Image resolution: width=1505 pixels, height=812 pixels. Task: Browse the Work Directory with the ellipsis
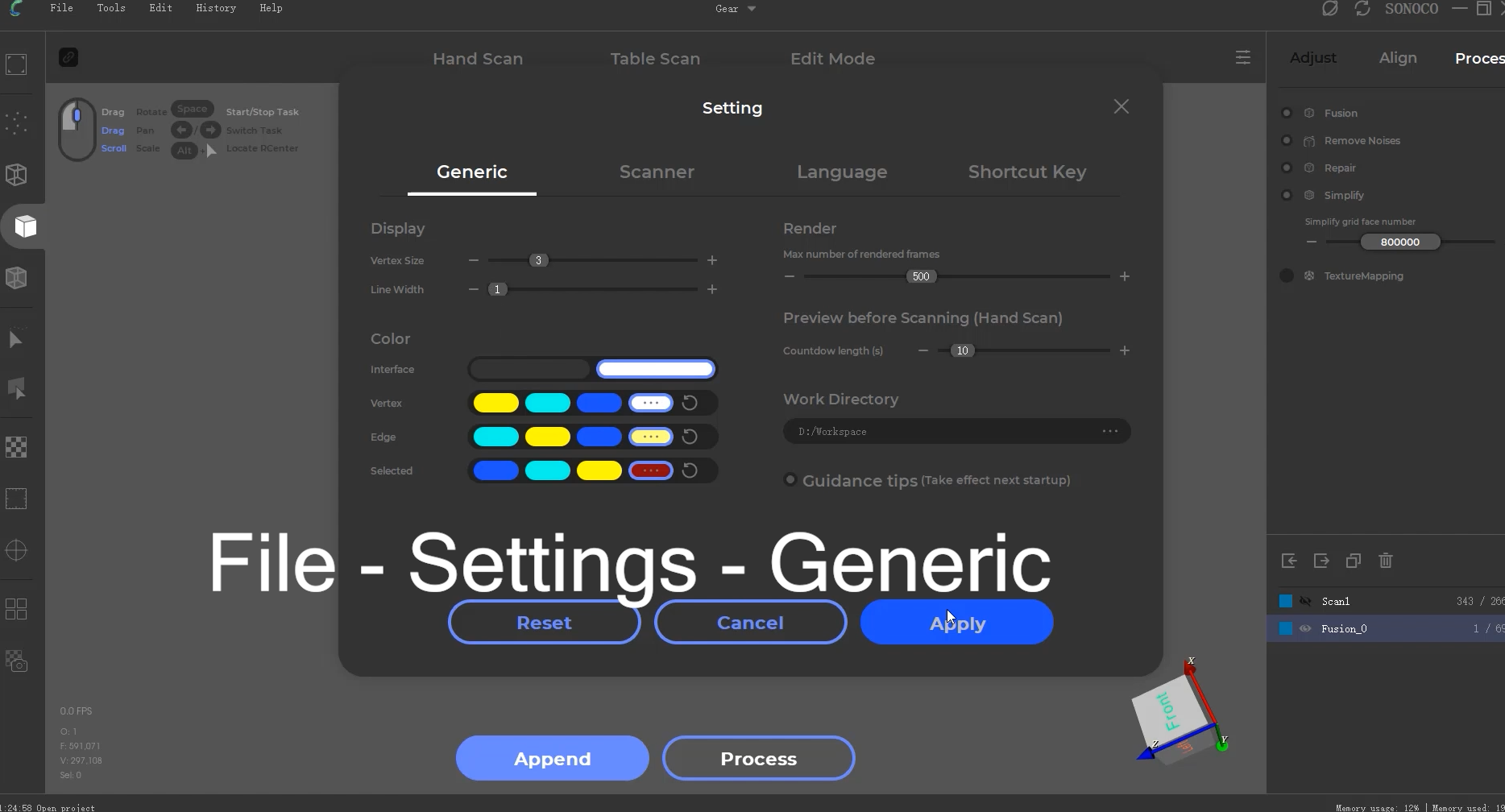tap(1111, 430)
